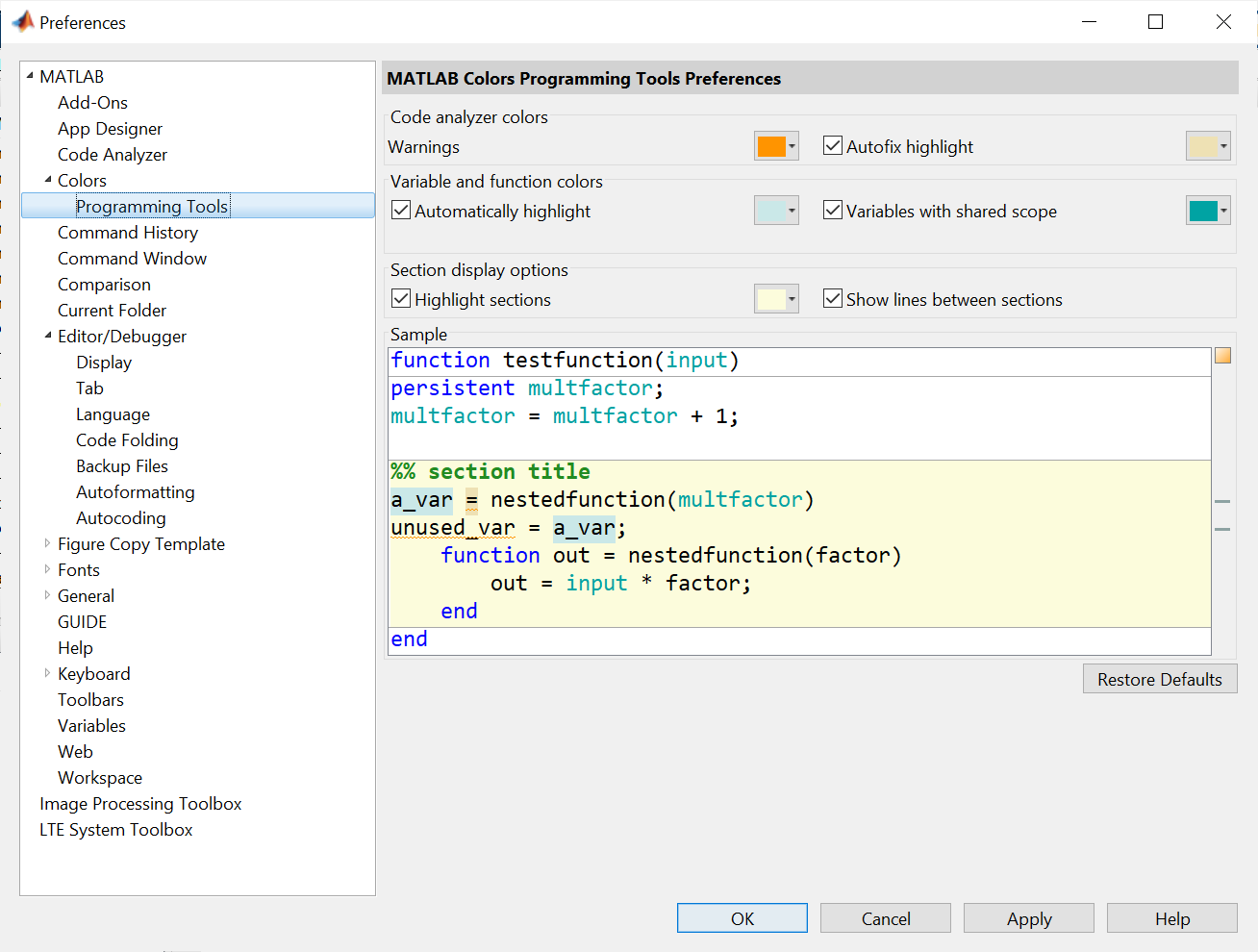Disable Variables with shared scope checkbox
Image resolution: width=1258 pixels, height=952 pixels.
[833, 211]
